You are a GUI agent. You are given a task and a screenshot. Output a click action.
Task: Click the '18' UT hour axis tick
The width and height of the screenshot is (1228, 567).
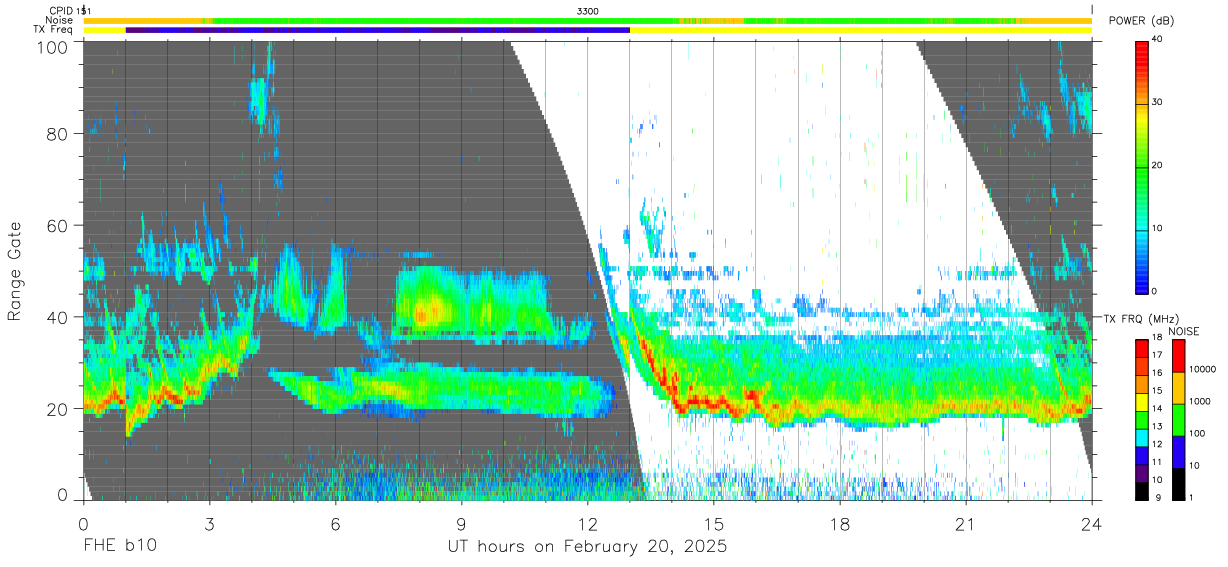[x=840, y=523]
